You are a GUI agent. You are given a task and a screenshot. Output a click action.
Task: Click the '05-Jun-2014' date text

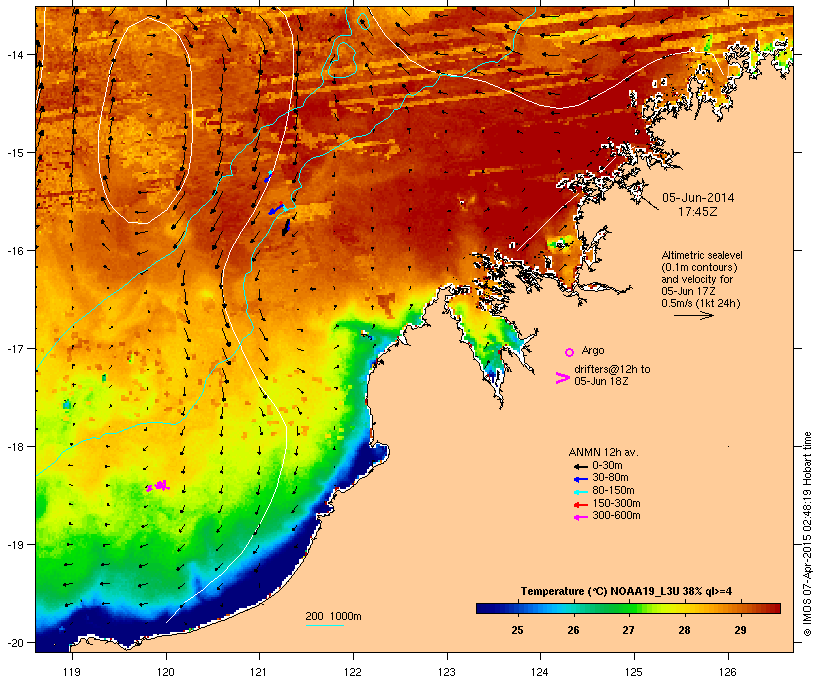tap(698, 198)
